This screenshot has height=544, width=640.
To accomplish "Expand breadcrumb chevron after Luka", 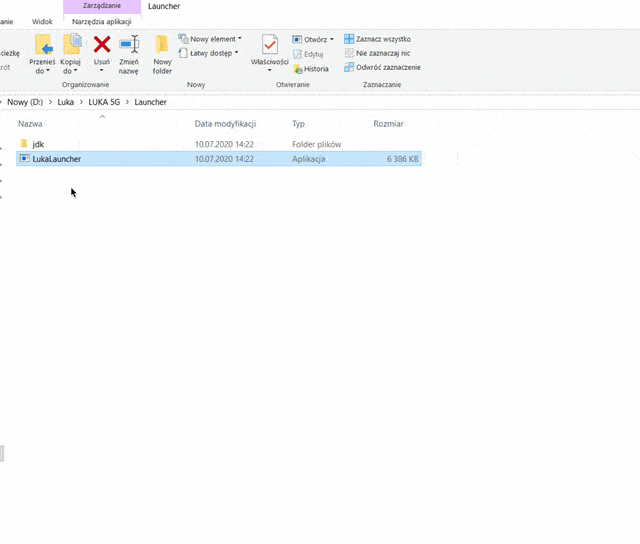I will tap(81, 102).
